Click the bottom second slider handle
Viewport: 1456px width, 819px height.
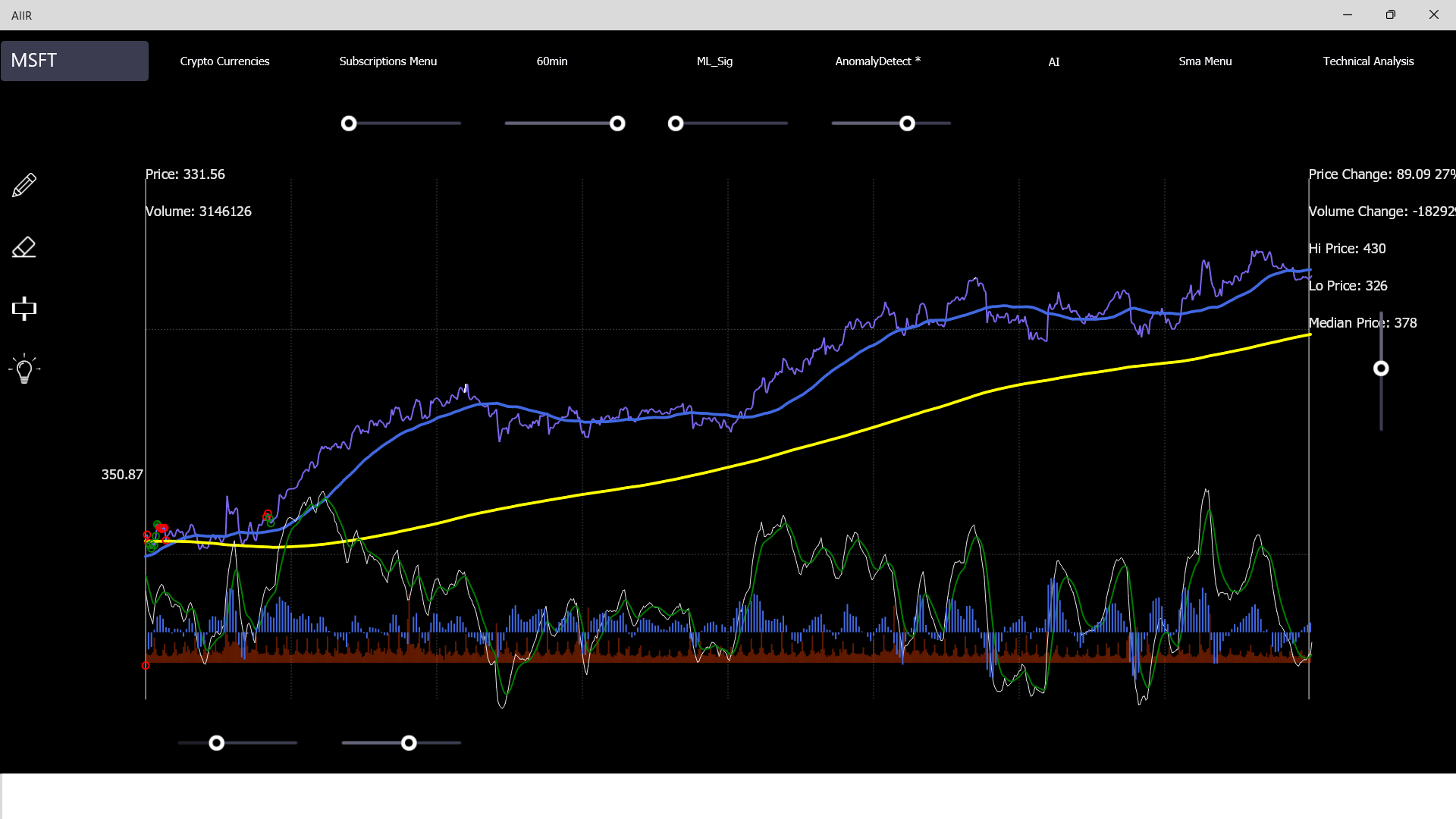point(409,743)
